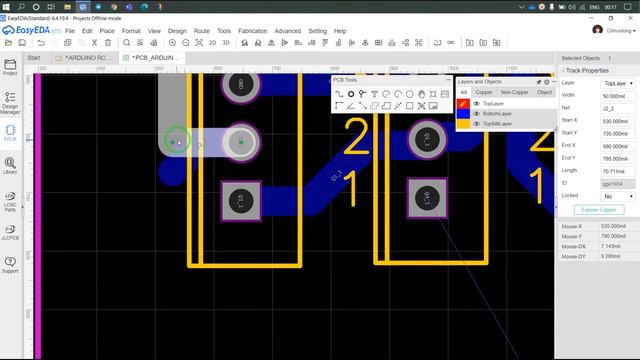The width and height of the screenshot is (640, 360).
Task: Open the Advanced menu
Action: [288, 31]
